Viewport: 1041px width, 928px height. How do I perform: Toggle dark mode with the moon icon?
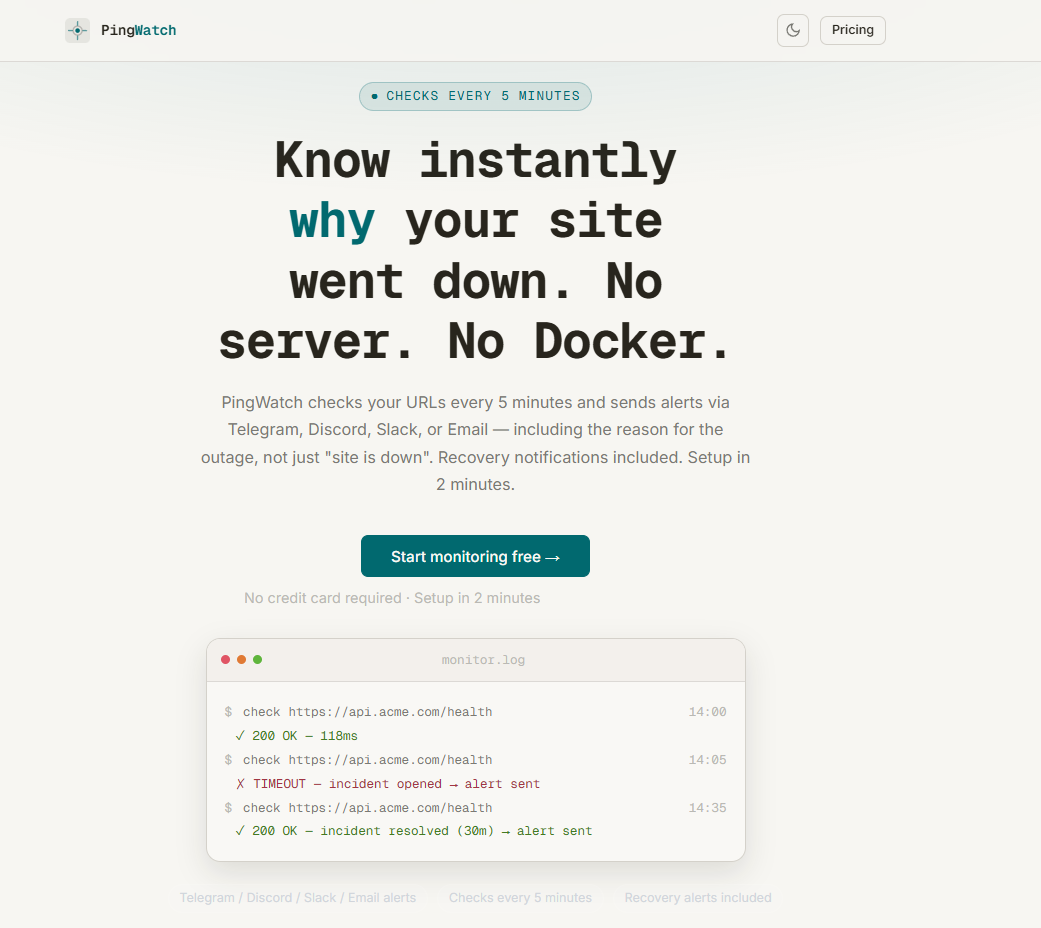(793, 31)
